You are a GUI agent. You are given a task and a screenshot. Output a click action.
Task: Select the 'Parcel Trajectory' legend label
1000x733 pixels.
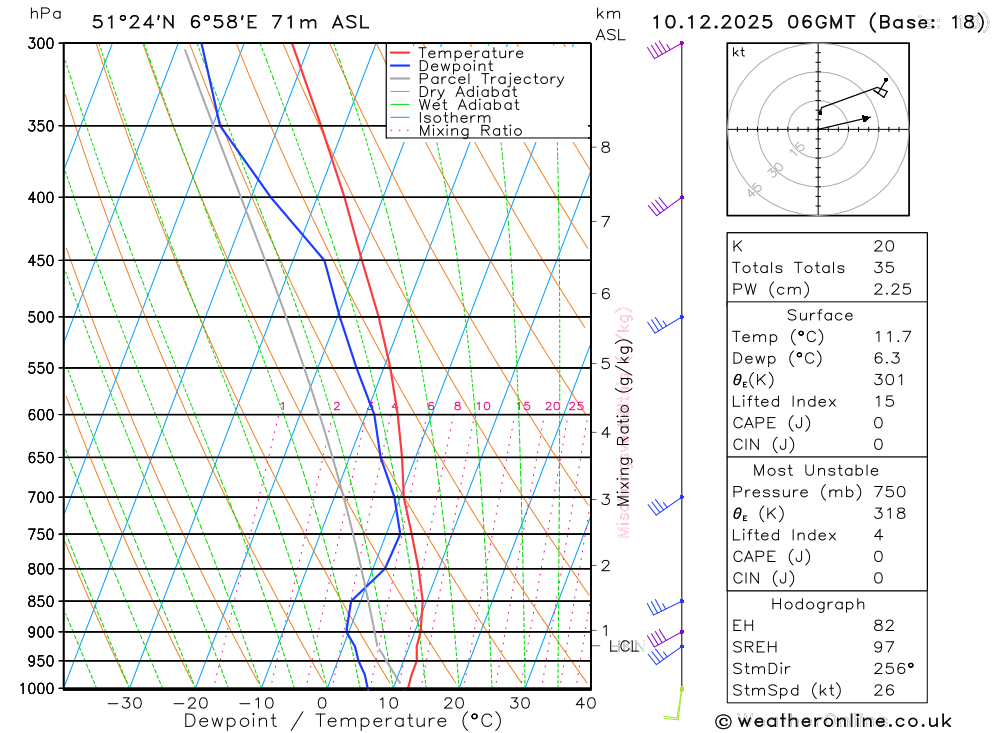(x=491, y=79)
